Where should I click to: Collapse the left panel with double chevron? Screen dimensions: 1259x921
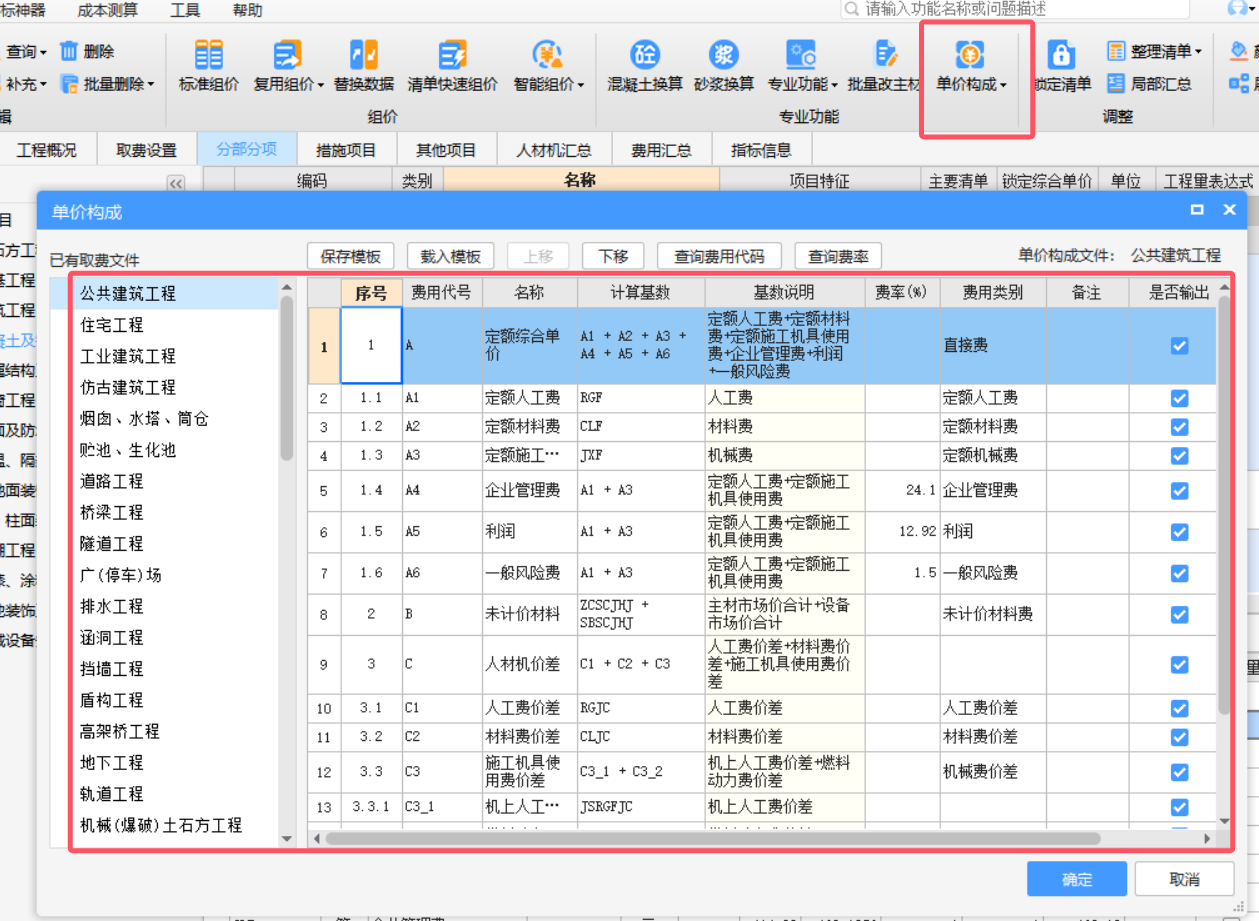tap(176, 183)
